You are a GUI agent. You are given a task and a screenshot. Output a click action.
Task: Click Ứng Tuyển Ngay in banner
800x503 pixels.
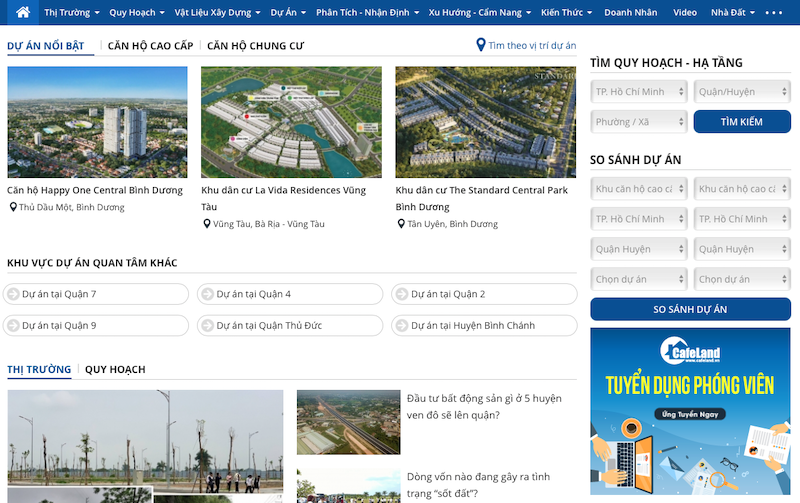coord(690,414)
